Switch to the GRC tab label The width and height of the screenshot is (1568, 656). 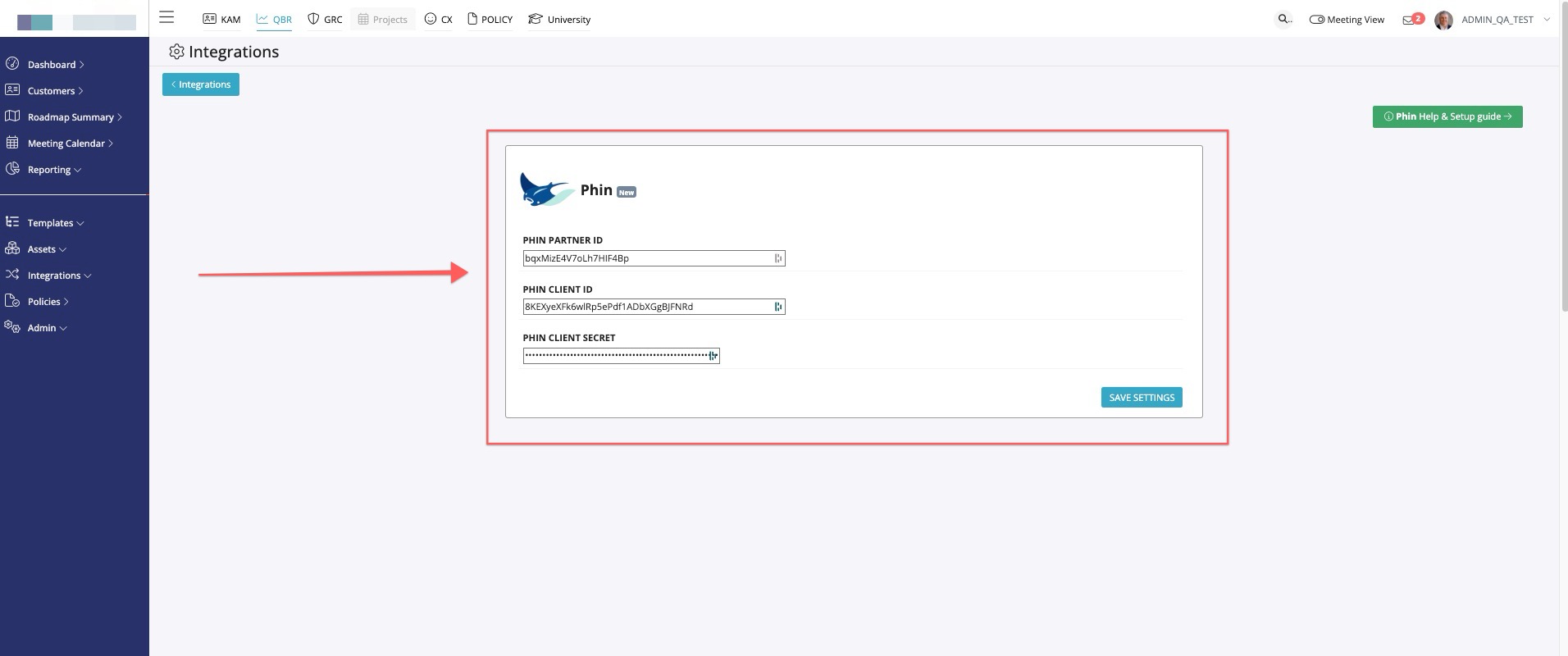[x=333, y=20]
